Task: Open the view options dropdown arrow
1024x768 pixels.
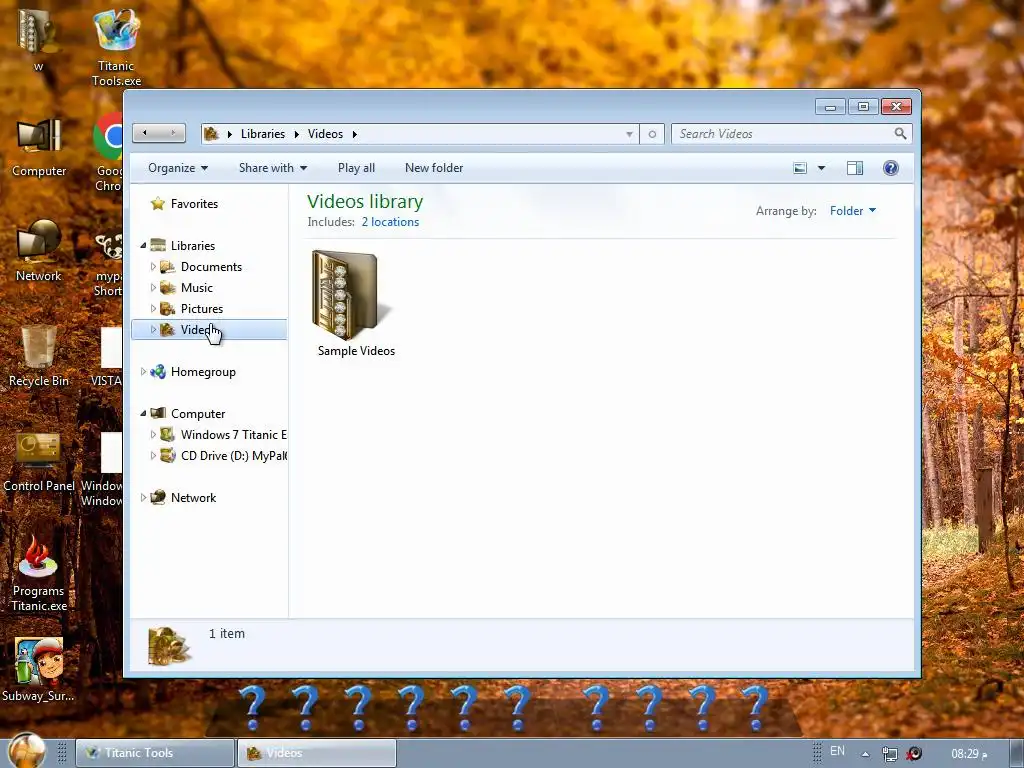Action: point(822,168)
